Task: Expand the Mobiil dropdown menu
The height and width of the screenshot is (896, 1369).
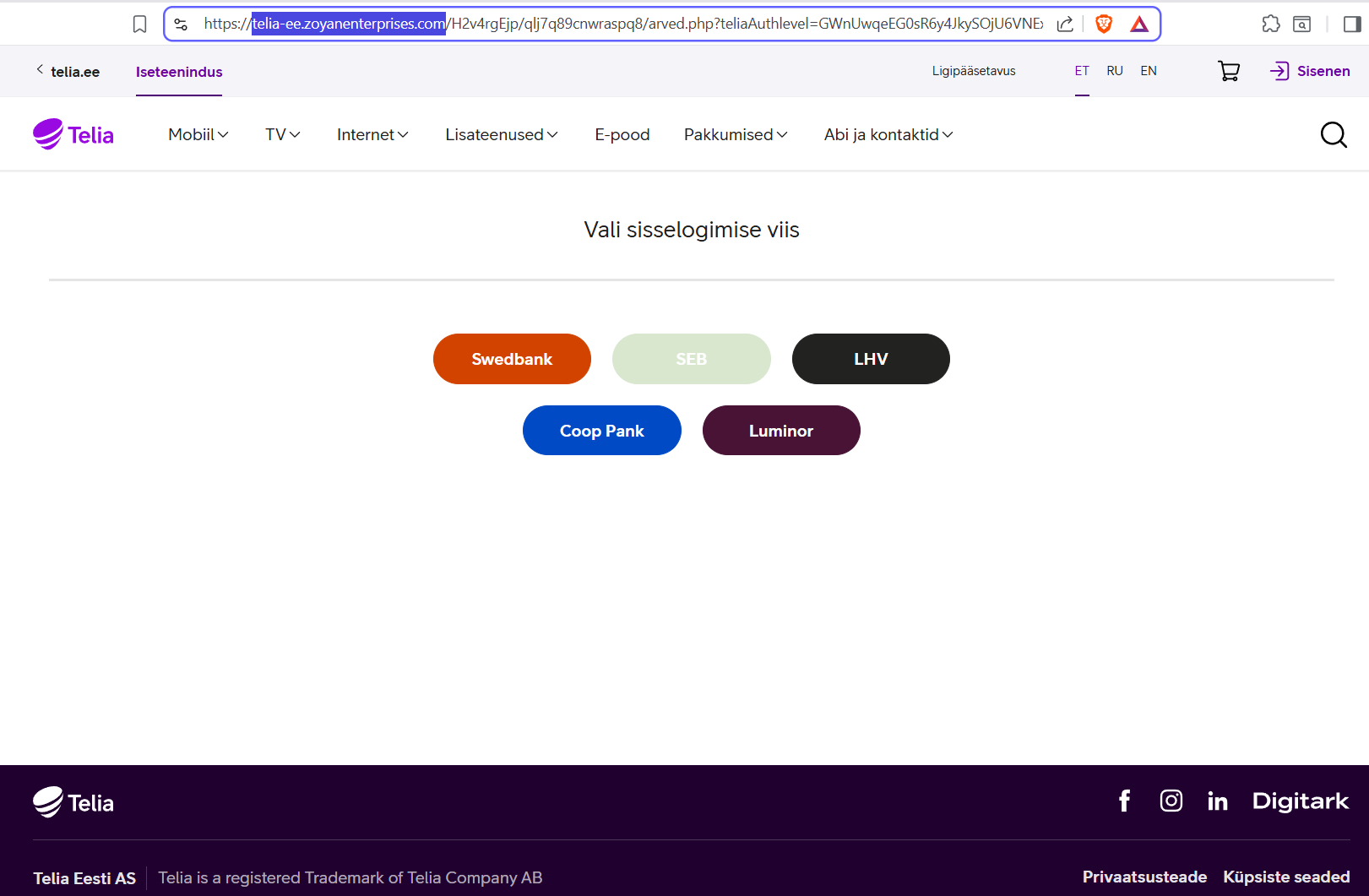Action: 198,135
